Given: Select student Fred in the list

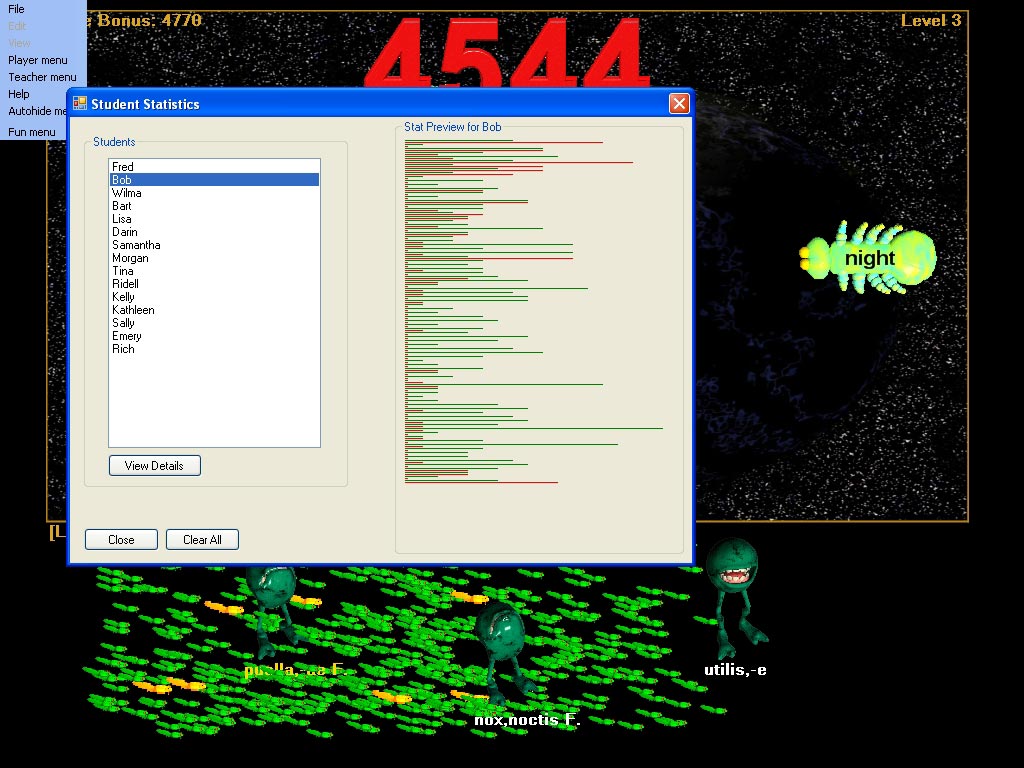Looking at the screenshot, I should pyautogui.click(x=123, y=167).
